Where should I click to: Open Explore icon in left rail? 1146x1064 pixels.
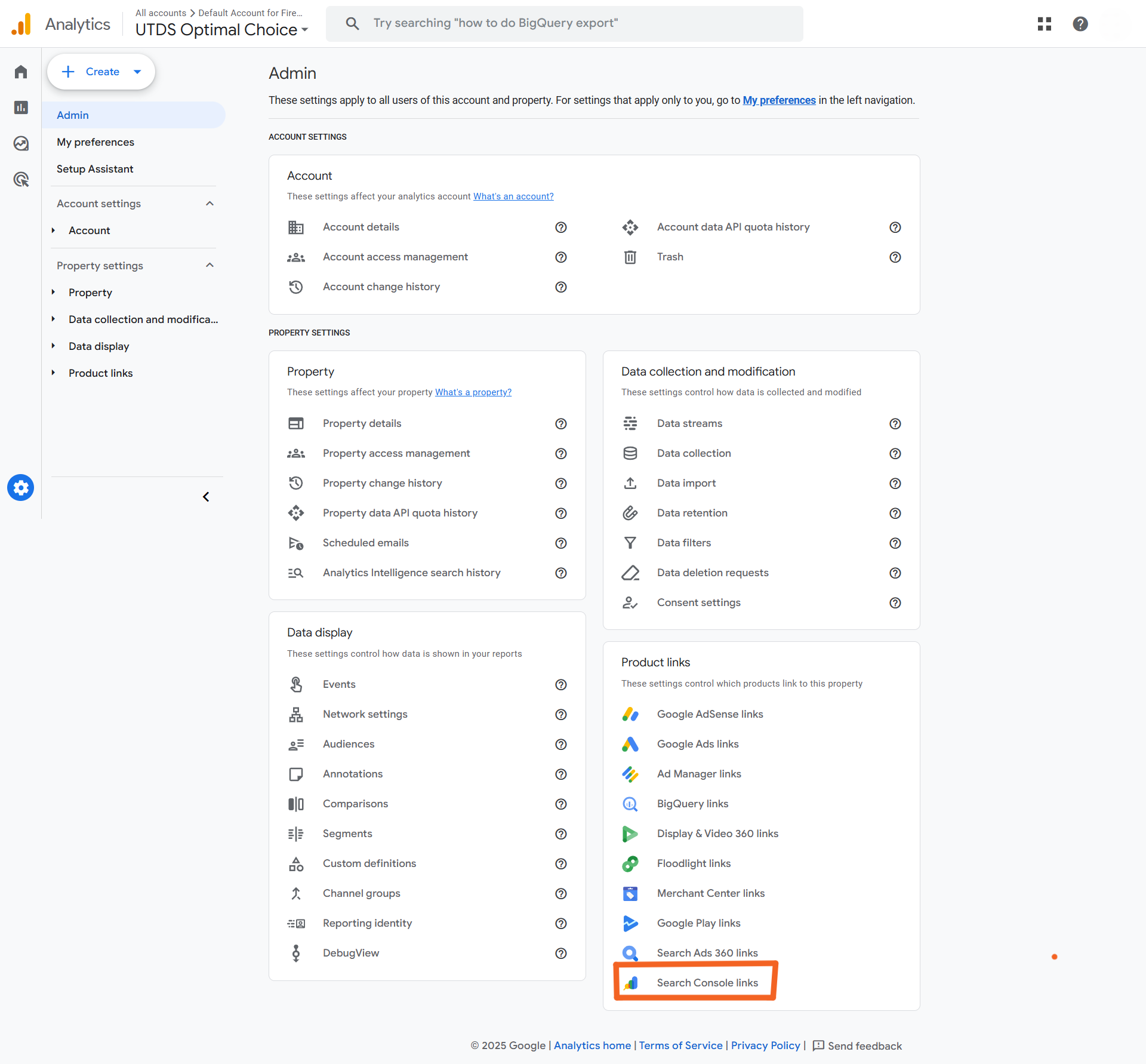[21, 143]
